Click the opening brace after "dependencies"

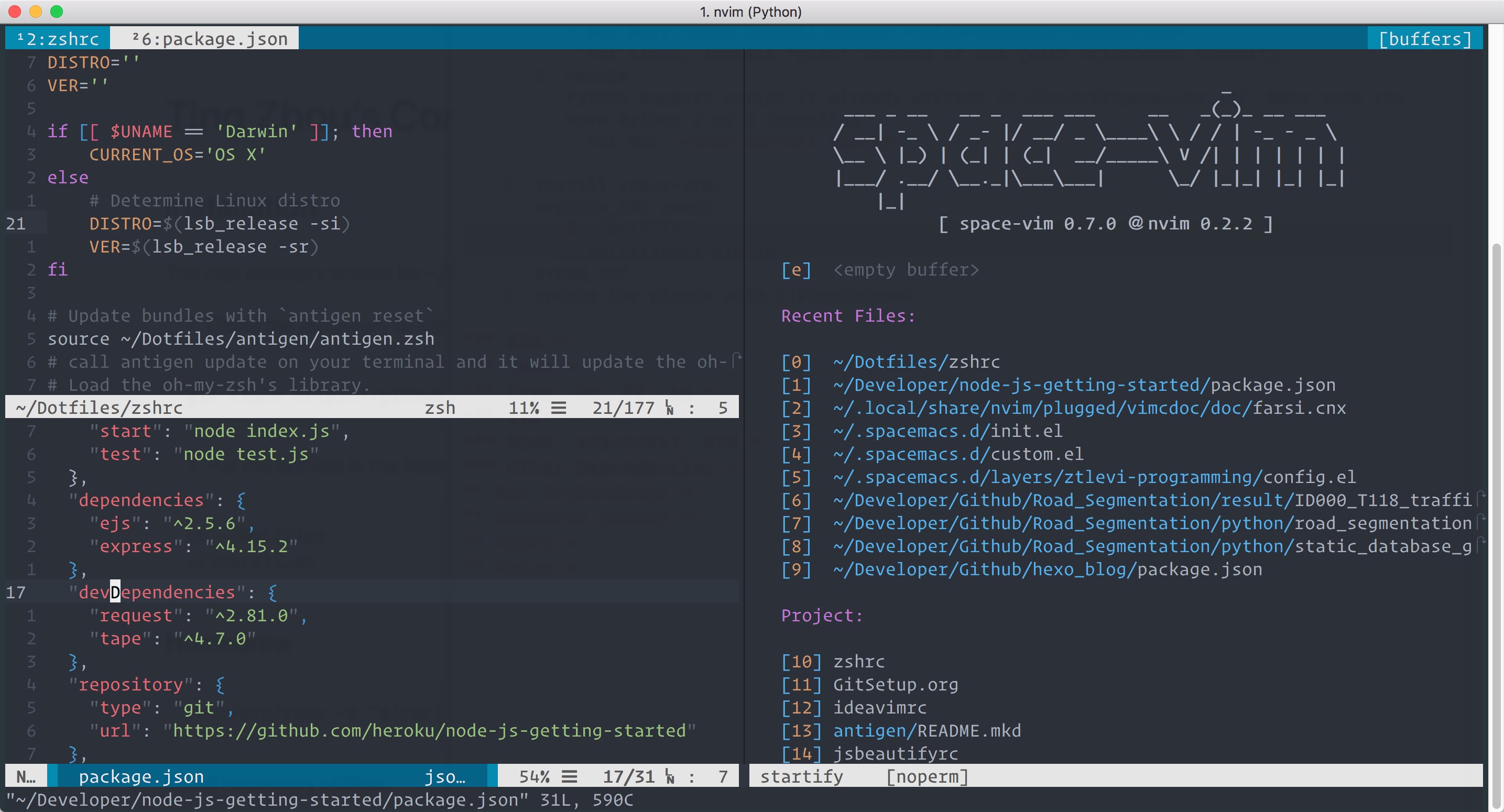241,500
